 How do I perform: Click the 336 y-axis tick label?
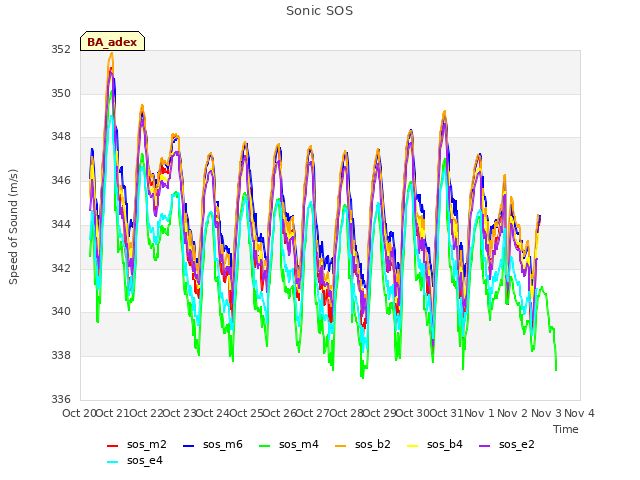(x=61, y=399)
